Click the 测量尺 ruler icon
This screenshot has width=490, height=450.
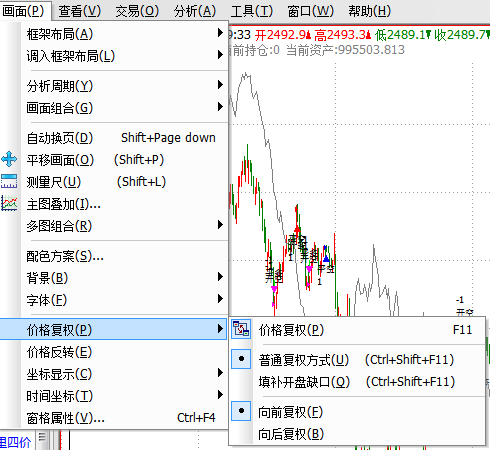9,181
